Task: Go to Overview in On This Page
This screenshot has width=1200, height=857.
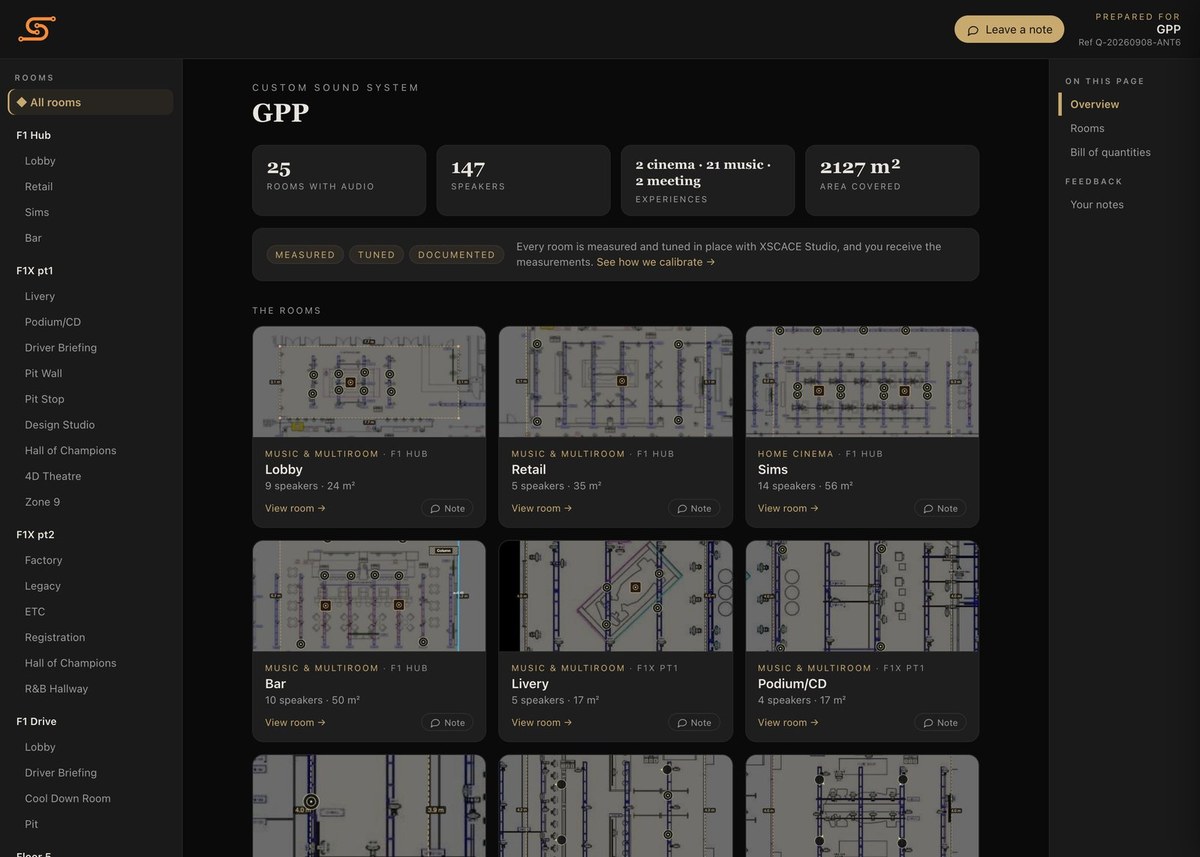Action: [1094, 104]
